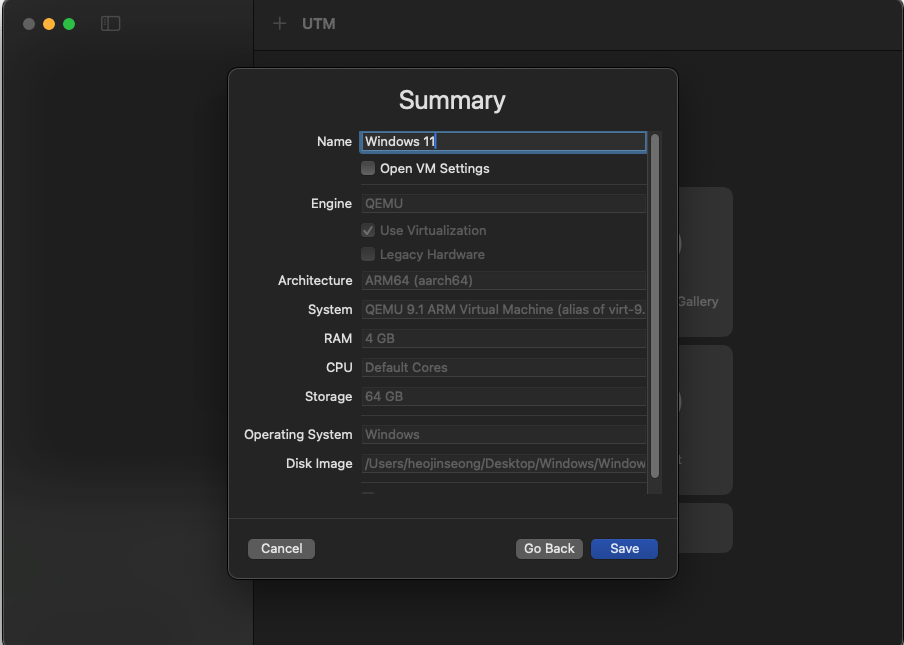
Task: Click the Architecture field ARM64 (aarch64)
Action: (x=503, y=281)
